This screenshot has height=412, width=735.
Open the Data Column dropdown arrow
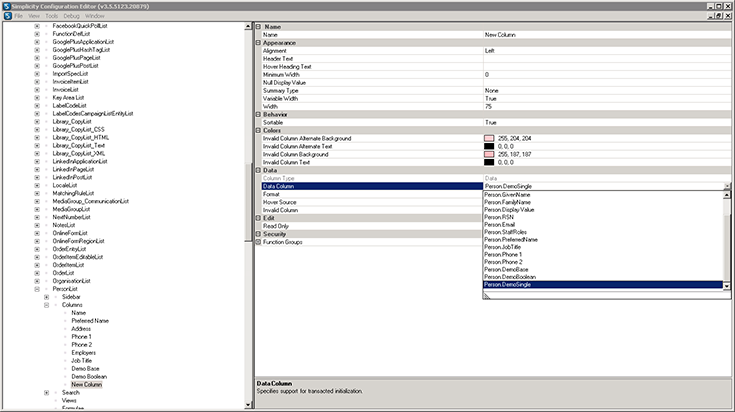pyautogui.click(x=728, y=186)
